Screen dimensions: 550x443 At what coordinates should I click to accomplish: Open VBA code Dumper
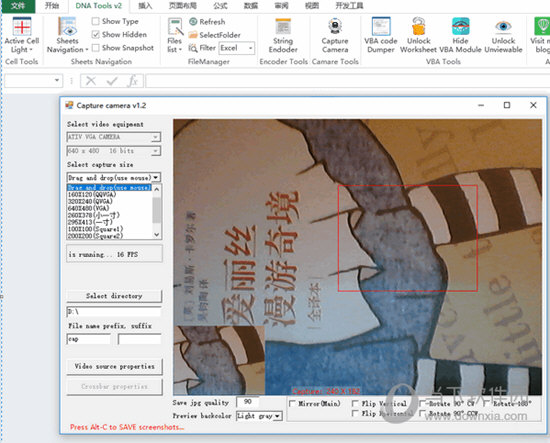pyautogui.click(x=381, y=35)
